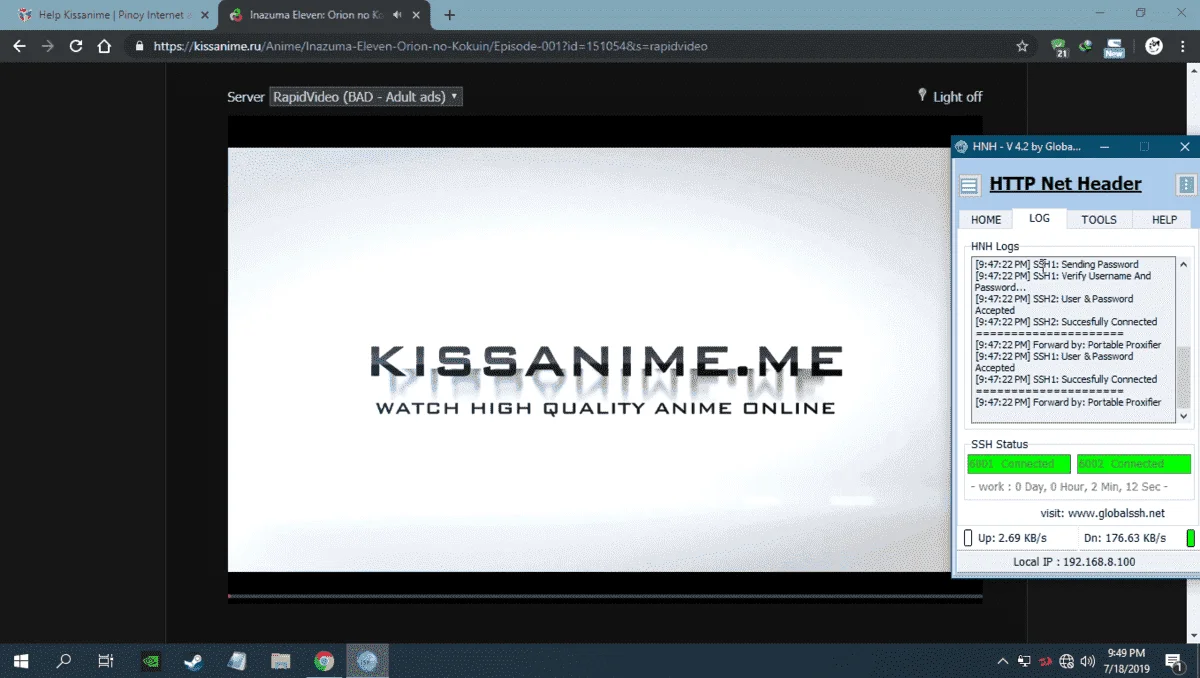Click the HNH options icon beside title

(x=1186, y=185)
